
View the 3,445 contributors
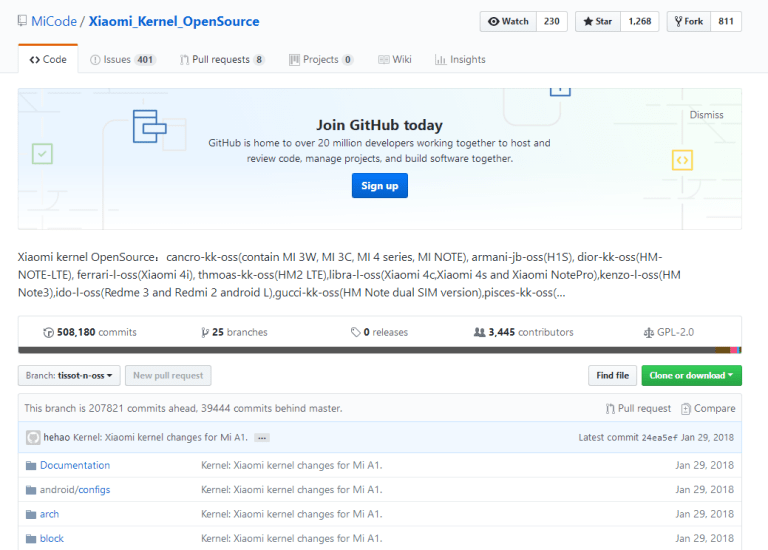524,333
